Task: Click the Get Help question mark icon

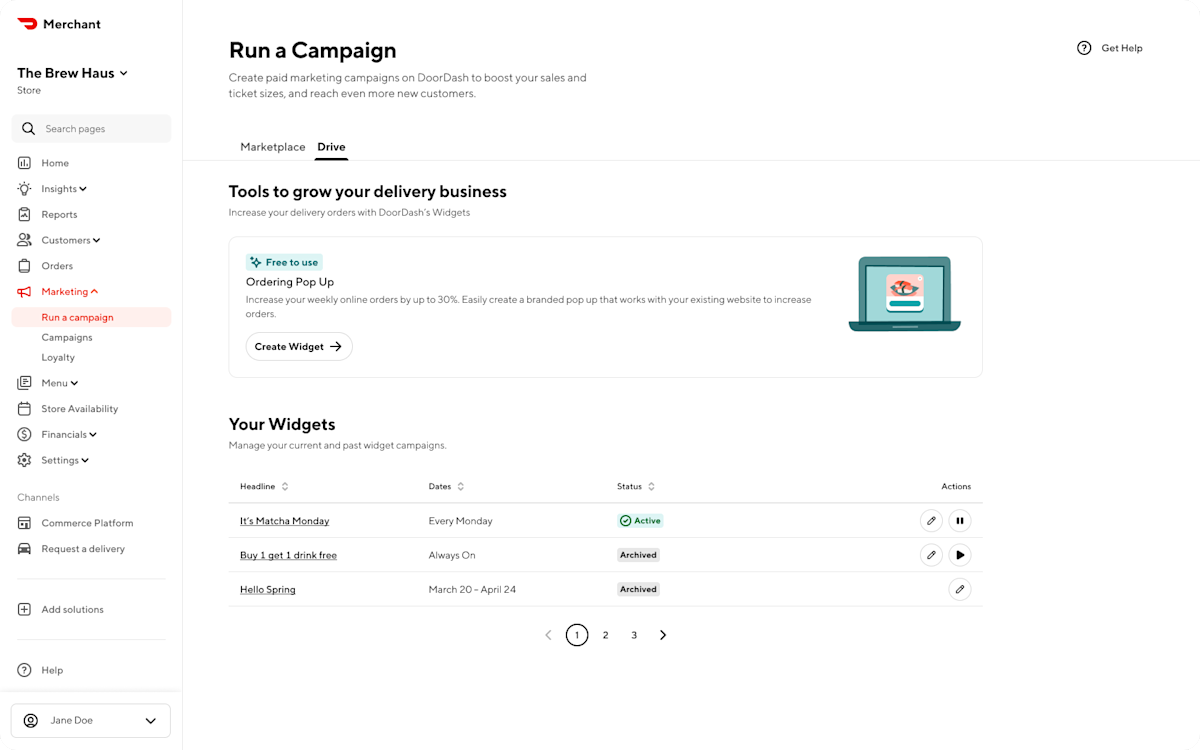Action: (1084, 48)
